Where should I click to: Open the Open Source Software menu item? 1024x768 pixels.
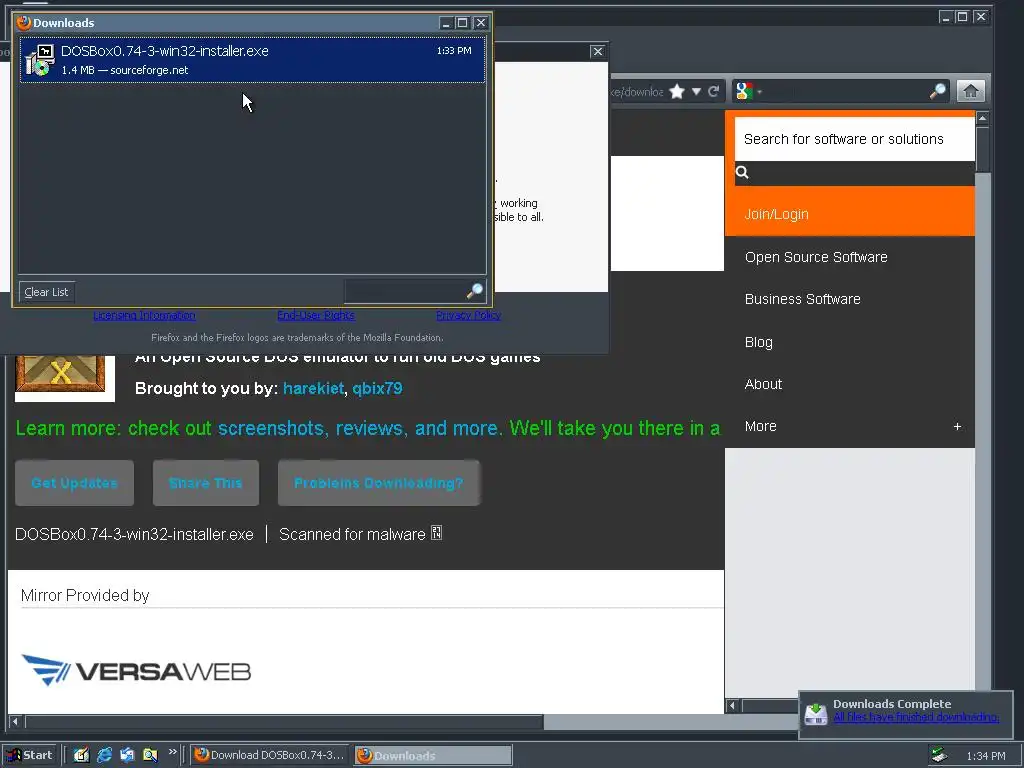(816, 257)
